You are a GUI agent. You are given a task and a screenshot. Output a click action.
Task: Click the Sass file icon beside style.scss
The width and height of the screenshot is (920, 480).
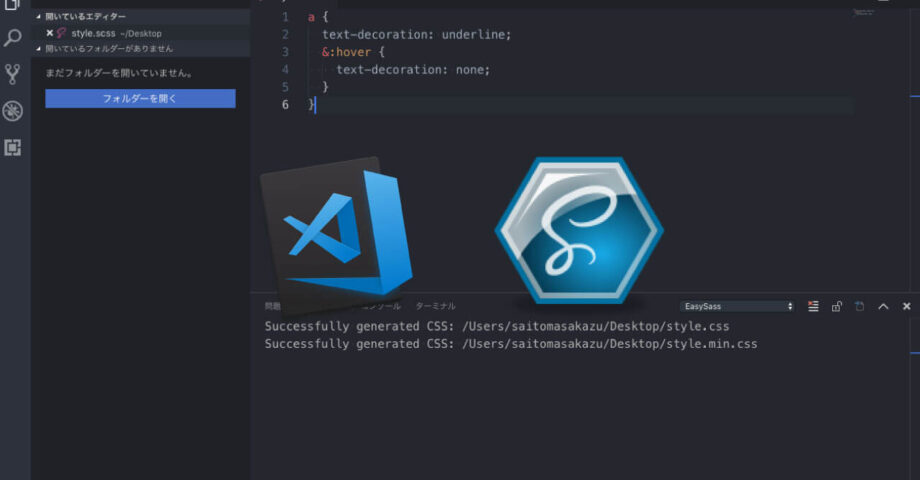point(62,33)
